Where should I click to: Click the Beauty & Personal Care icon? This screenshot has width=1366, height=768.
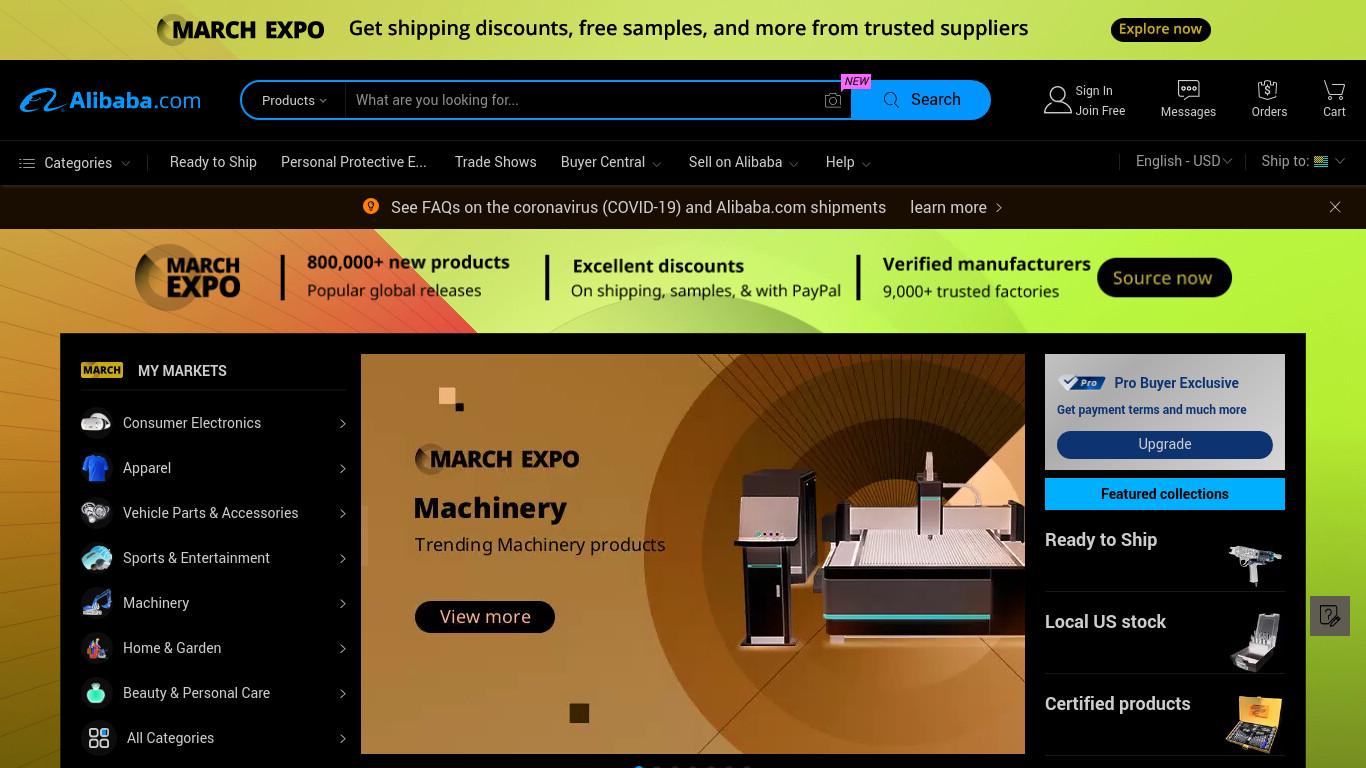click(96, 693)
